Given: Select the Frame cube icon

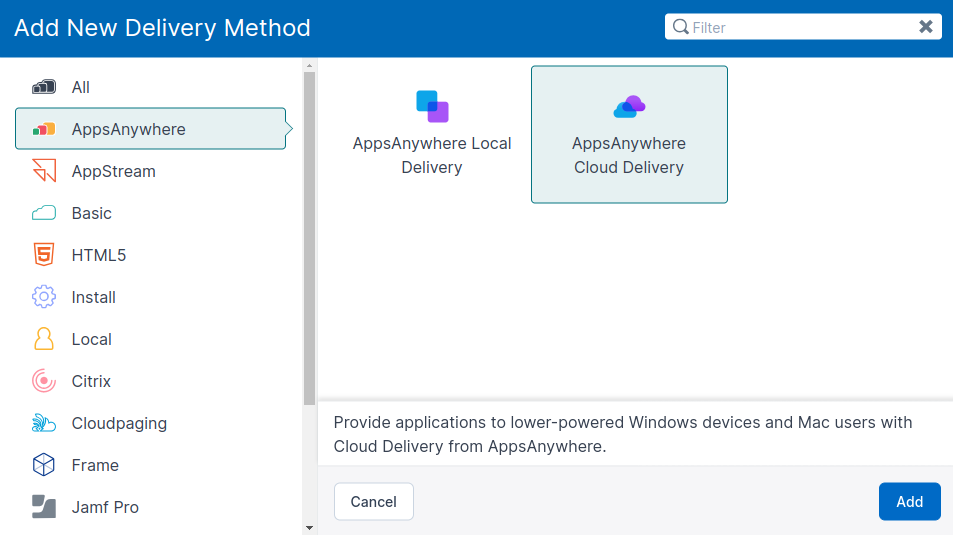Looking at the screenshot, I should [43, 465].
